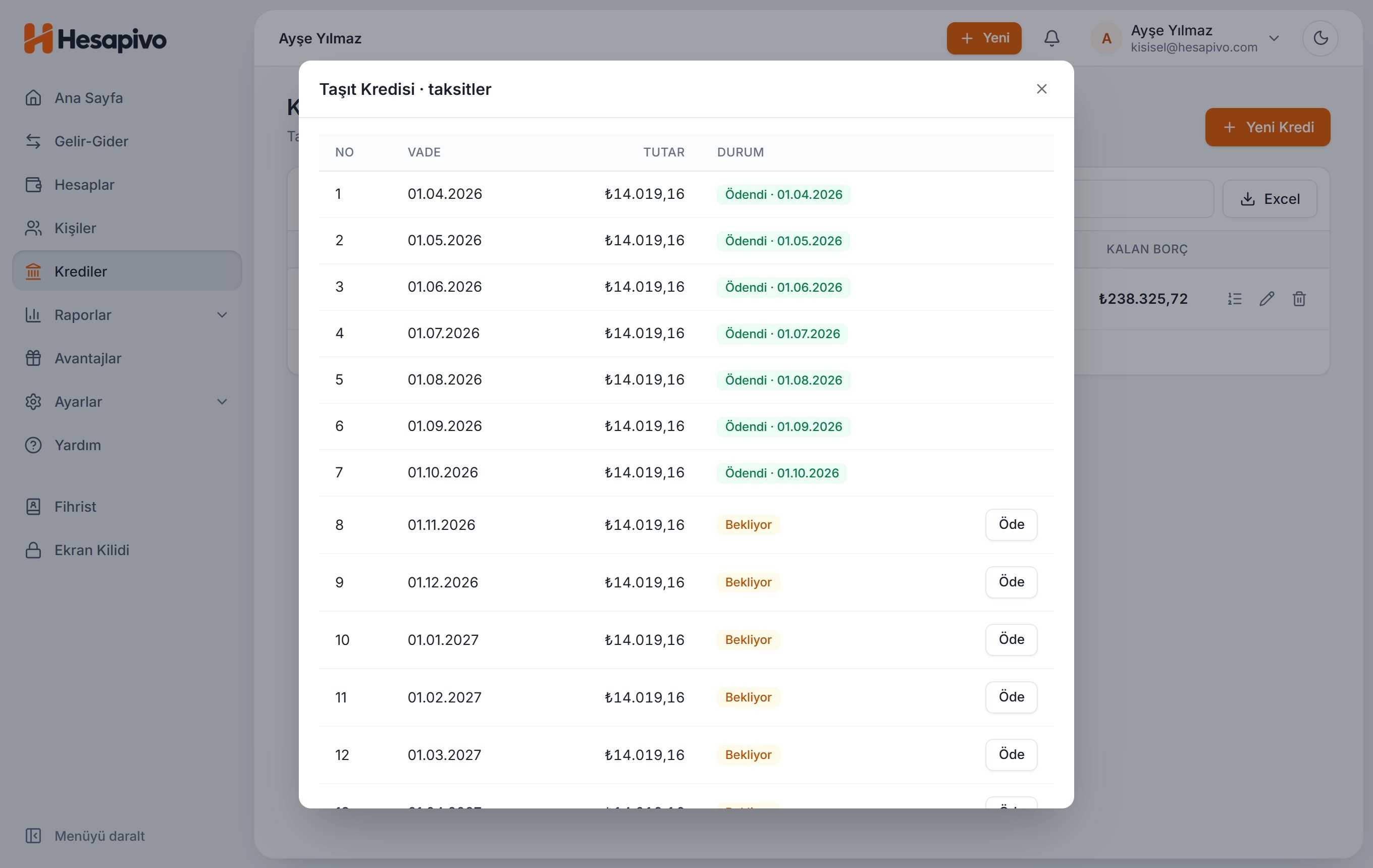Open Kişiler sidebar item

click(x=127, y=228)
